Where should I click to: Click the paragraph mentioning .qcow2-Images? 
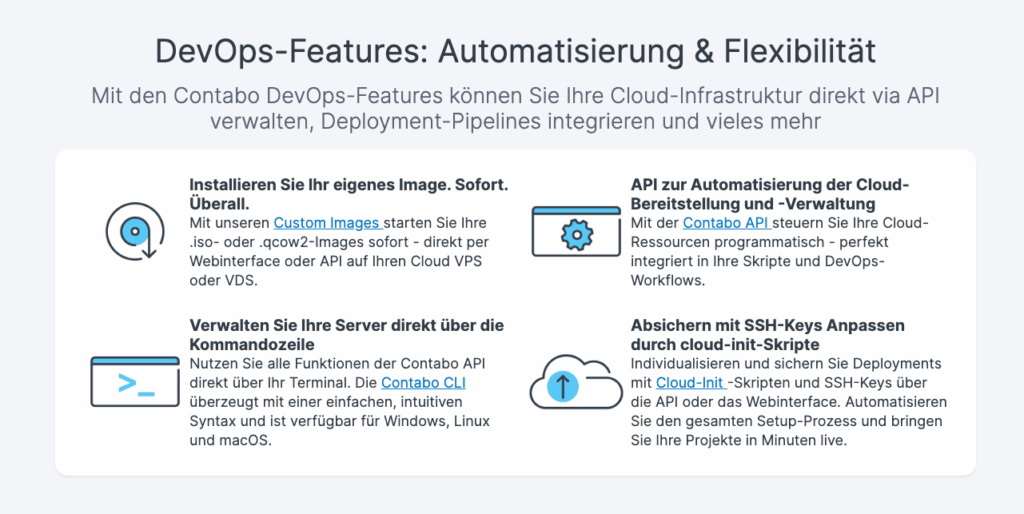coord(340,251)
